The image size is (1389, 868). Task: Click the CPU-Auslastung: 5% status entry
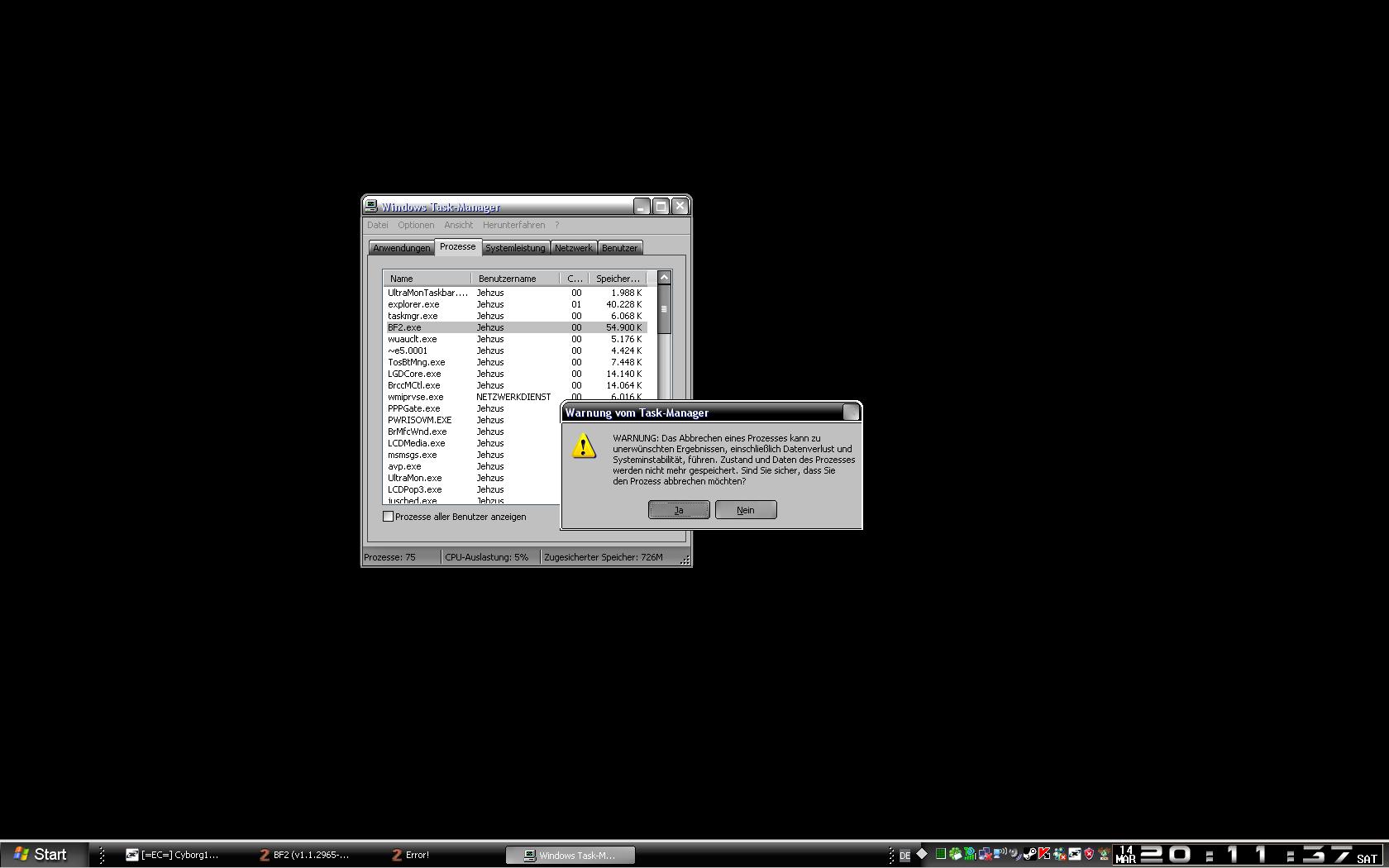pyautogui.click(x=490, y=557)
